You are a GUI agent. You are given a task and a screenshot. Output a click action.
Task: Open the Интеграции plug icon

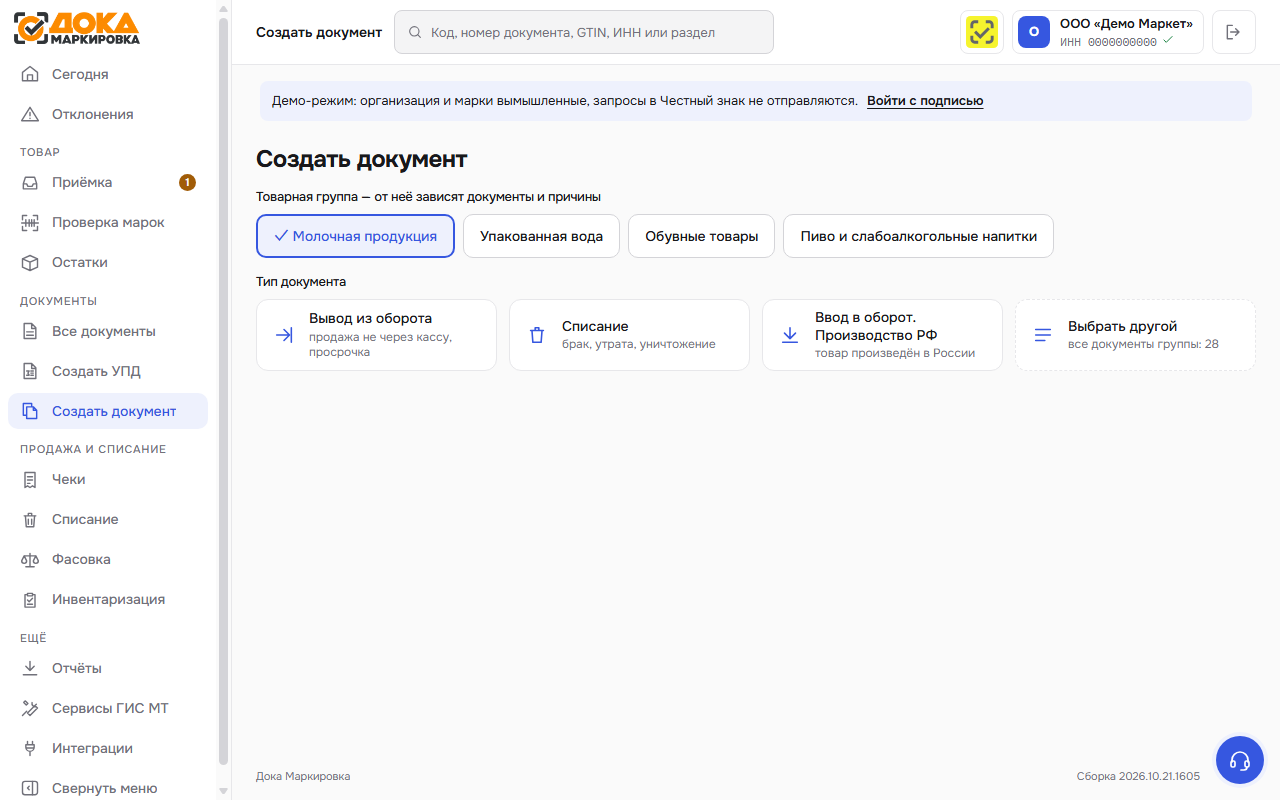(30, 748)
